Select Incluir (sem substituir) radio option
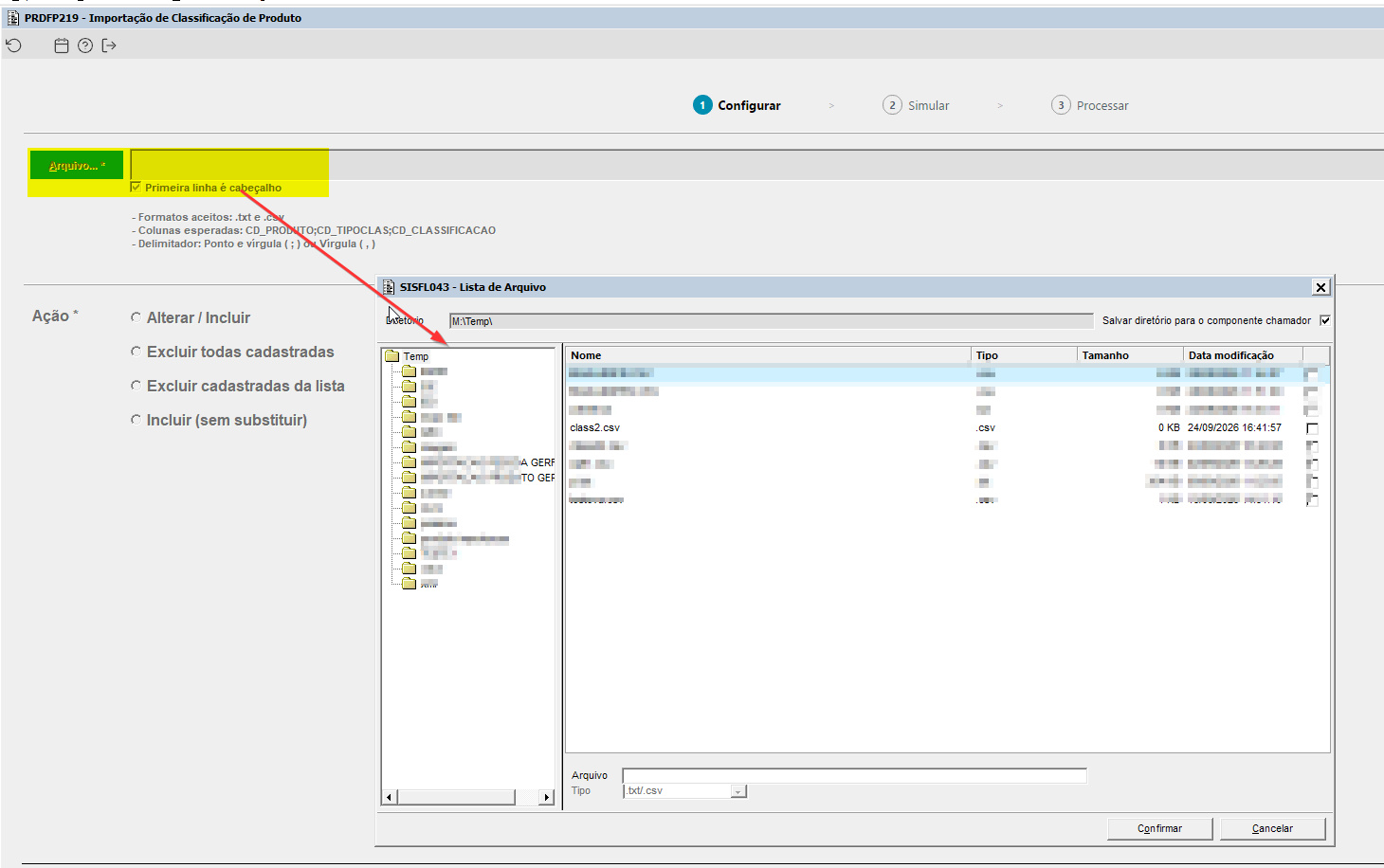This screenshot has width=1384, height=868. tap(136, 420)
